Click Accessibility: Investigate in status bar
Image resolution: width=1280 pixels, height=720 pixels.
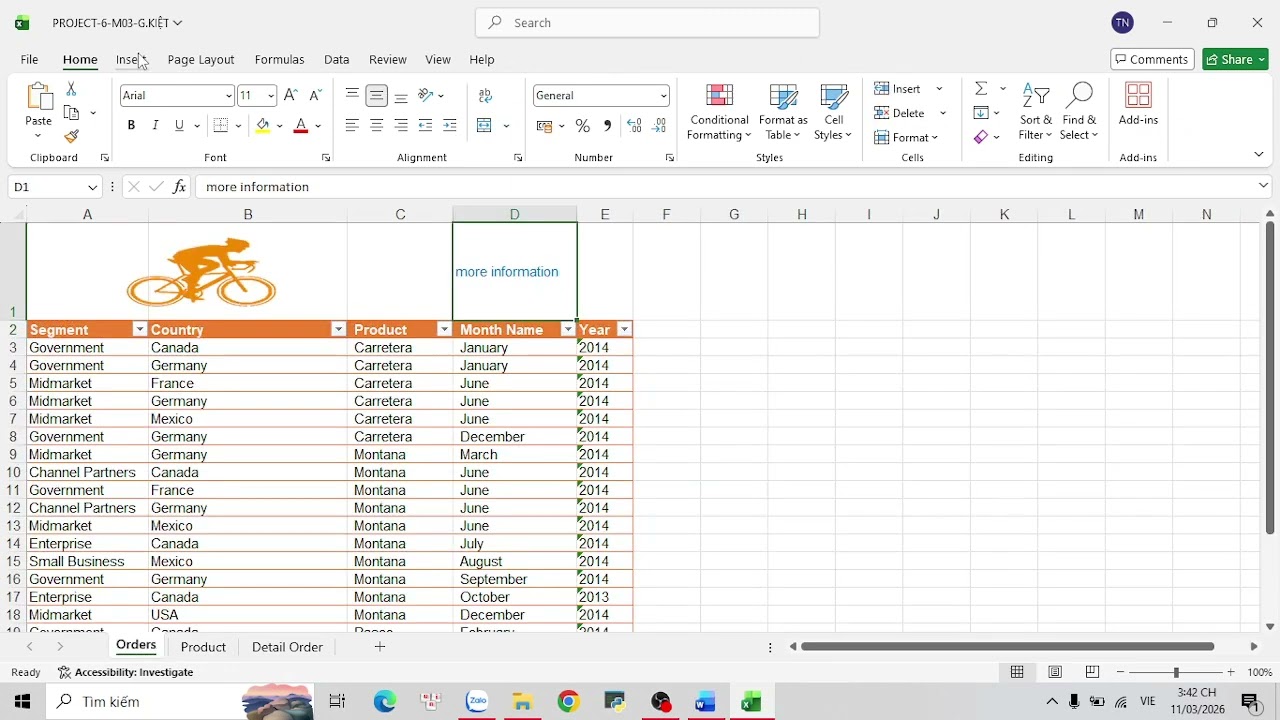coord(126,673)
